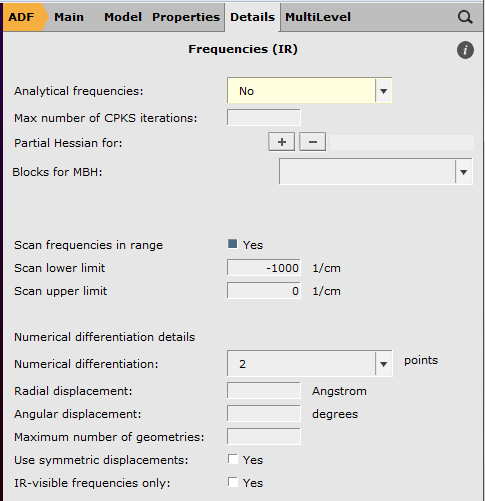Click Angular displacement degrees field
The height and width of the screenshot is (501, 485).
(264, 414)
